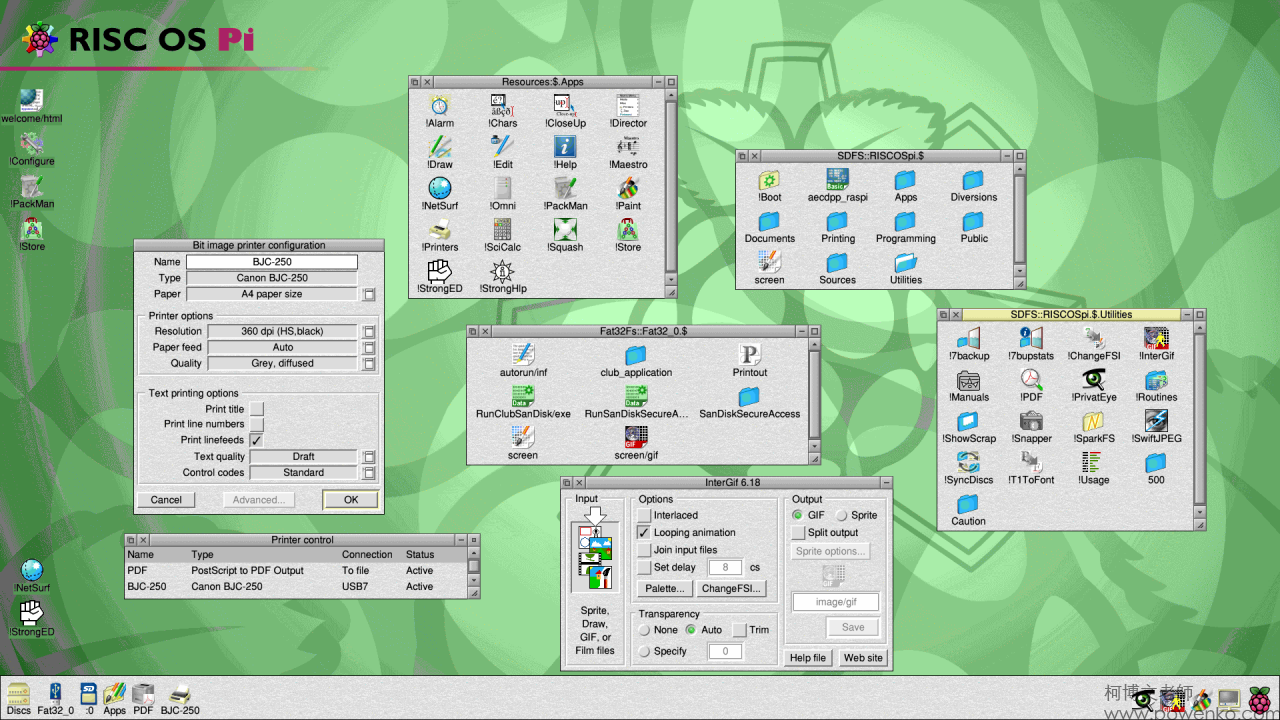Launch the !Draw application
Screen dimensions: 1280x720
point(440,151)
